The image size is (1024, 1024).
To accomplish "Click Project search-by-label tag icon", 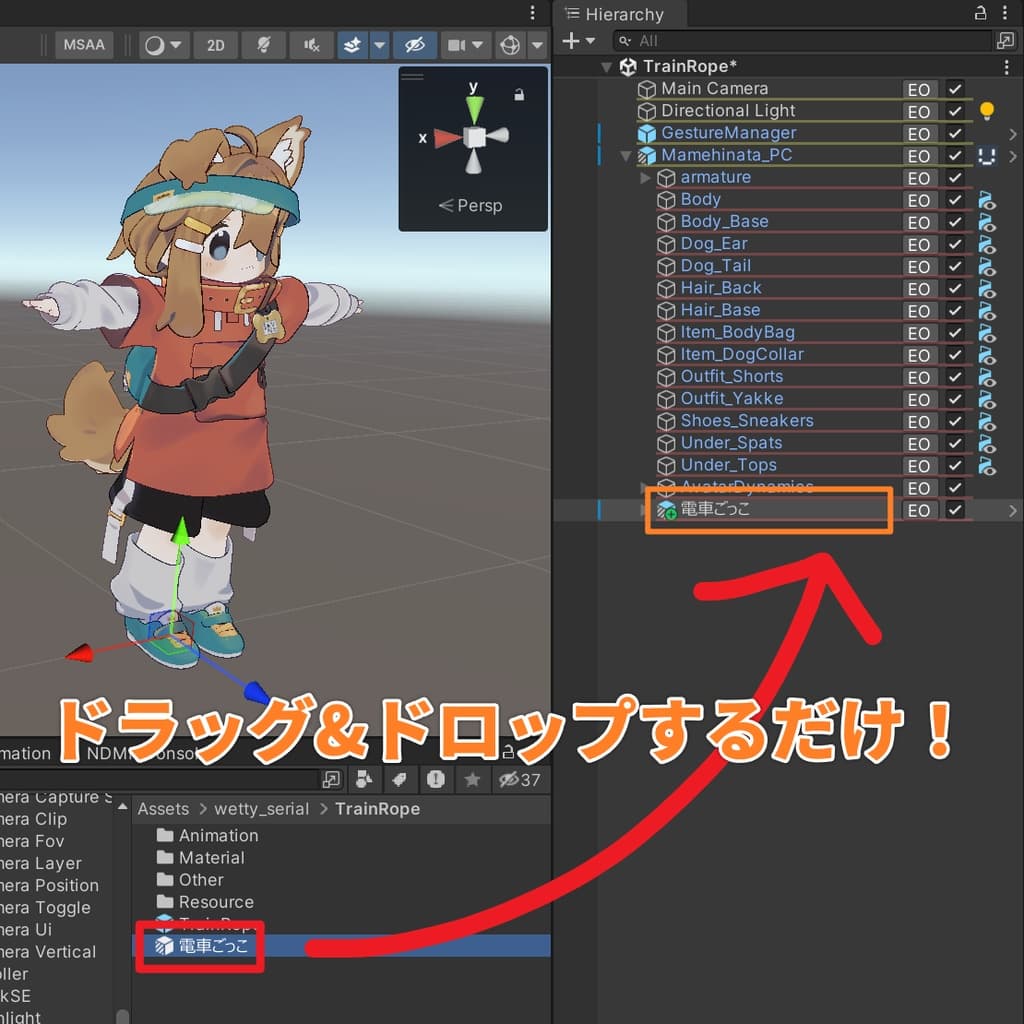I will click(x=400, y=779).
